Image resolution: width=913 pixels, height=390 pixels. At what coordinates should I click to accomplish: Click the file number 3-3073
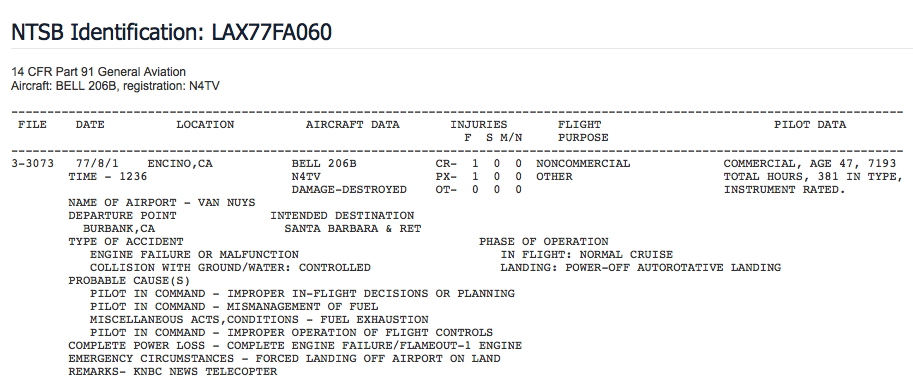click(33, 164)
